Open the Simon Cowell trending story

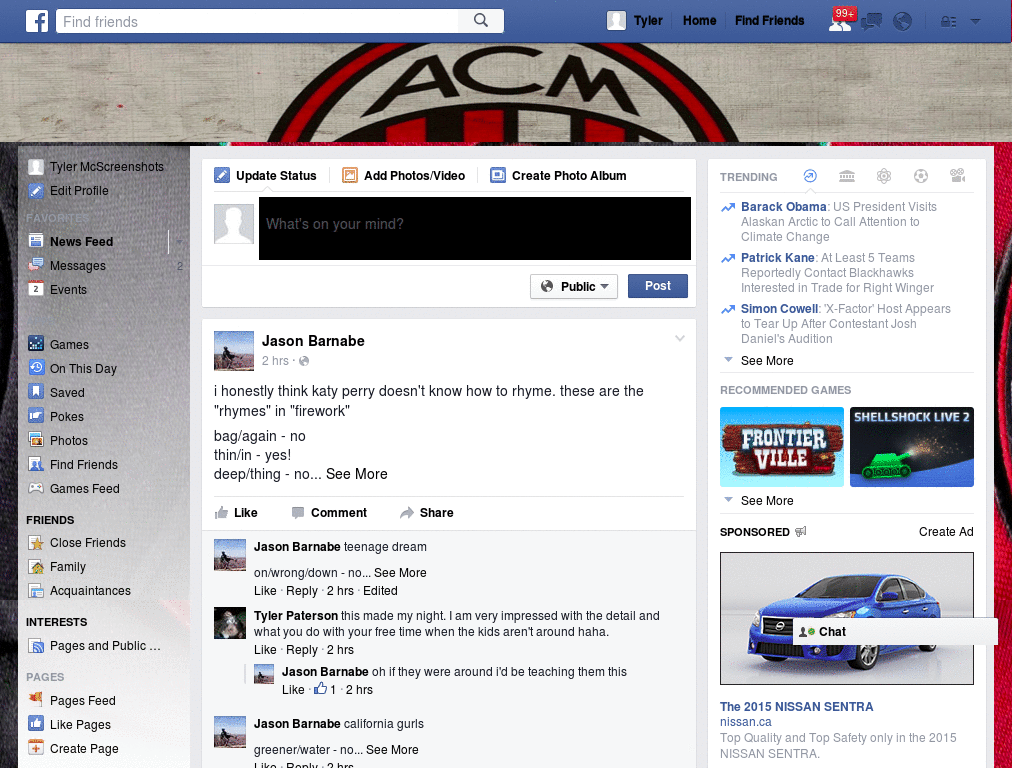click(x=779, y=308)
